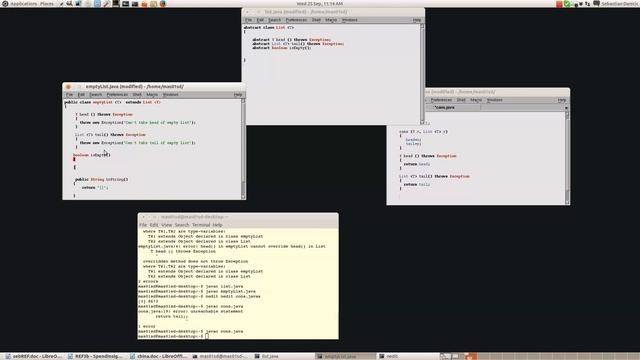This screenshot has width=640, height=360.
Task: Switch to REF3b taskbar entry
Action: pos(96,356)
